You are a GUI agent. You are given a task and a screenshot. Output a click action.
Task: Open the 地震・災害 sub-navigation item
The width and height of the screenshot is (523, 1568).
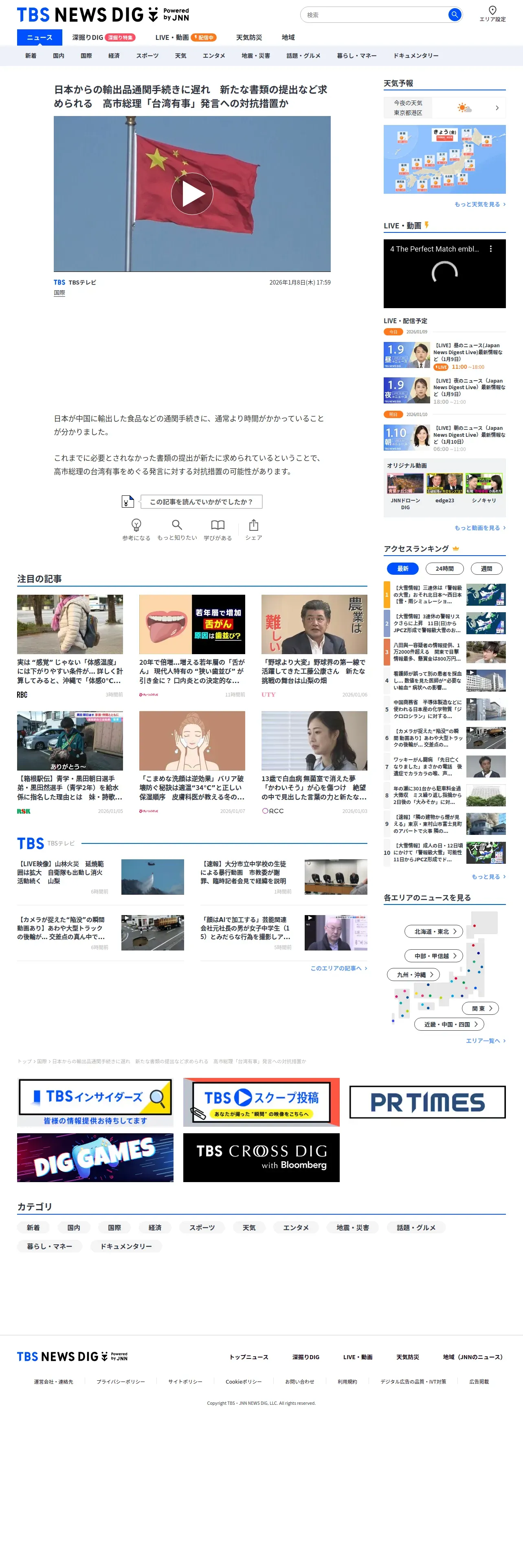[256, 55]
